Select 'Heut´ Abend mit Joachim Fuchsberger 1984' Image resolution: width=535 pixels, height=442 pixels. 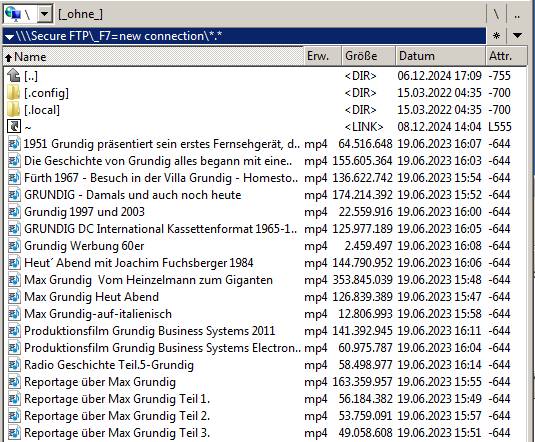139,263
